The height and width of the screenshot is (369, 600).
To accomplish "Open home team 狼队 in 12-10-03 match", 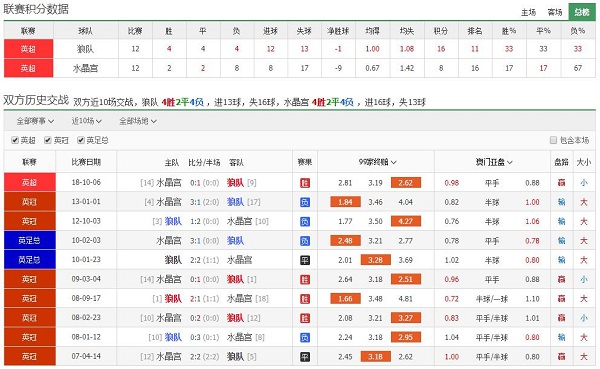I will (x=173, y=221).
